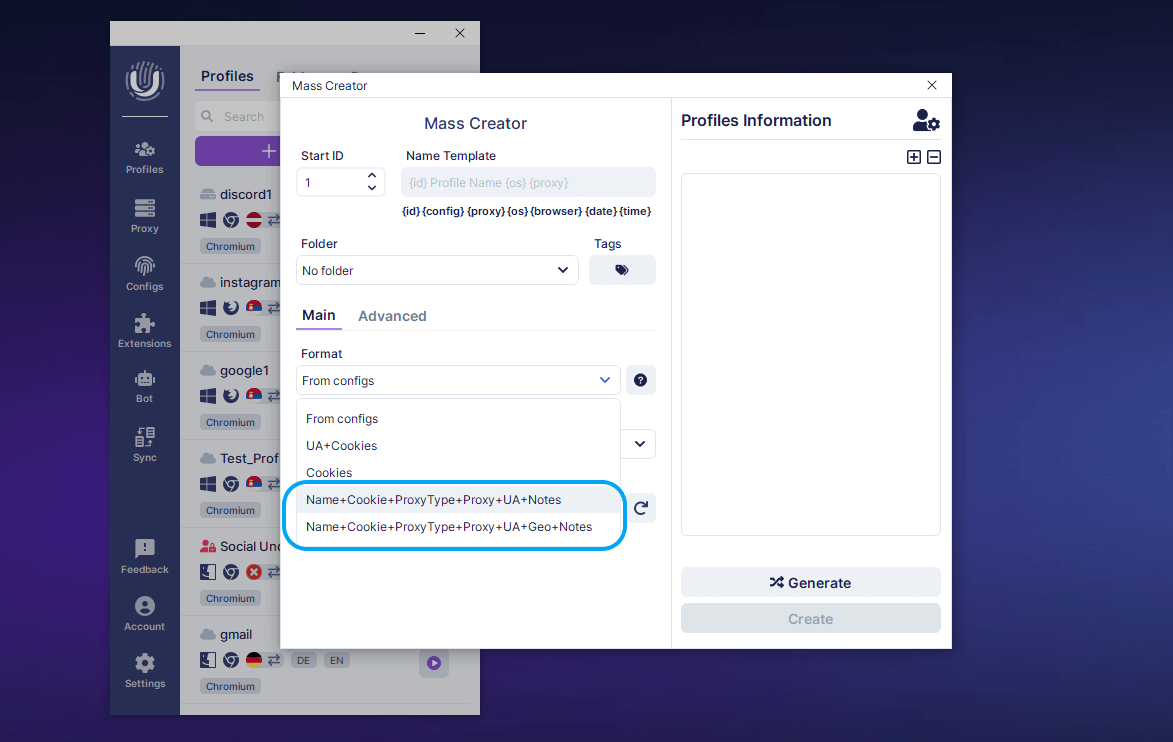Click the refresh arrow button
Screen dimensions: 1173x742
[x=641, y=508]
